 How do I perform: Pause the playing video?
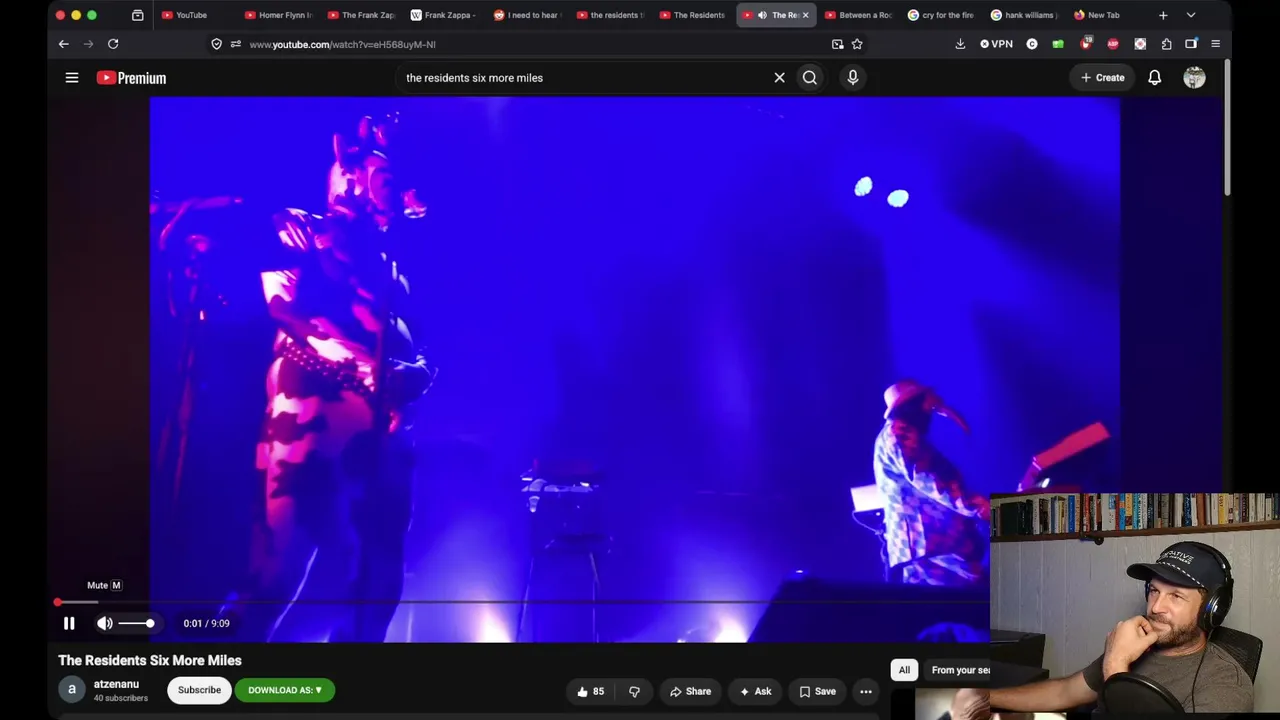click(69, 623)
